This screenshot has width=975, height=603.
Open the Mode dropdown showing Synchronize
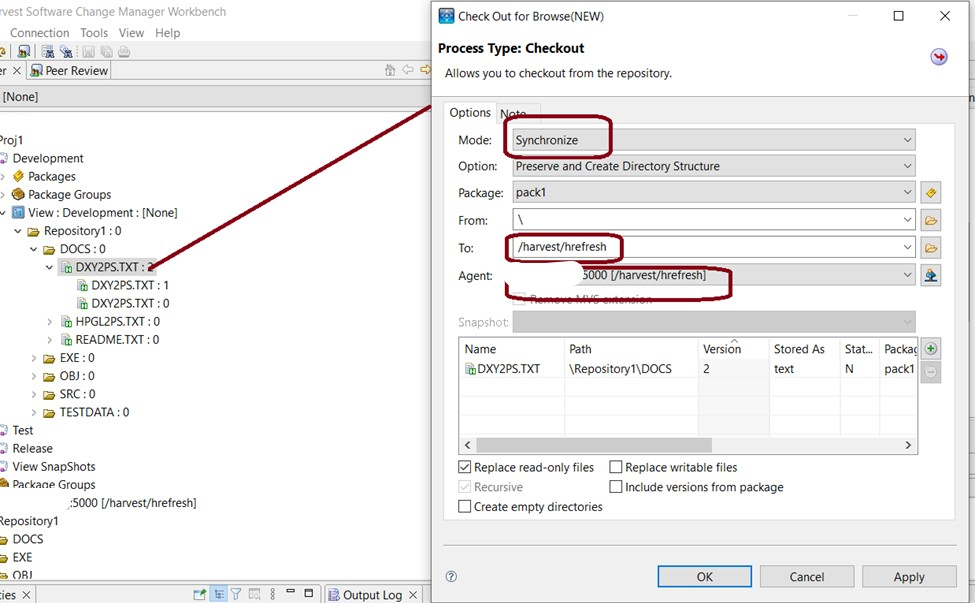[713, 140]
